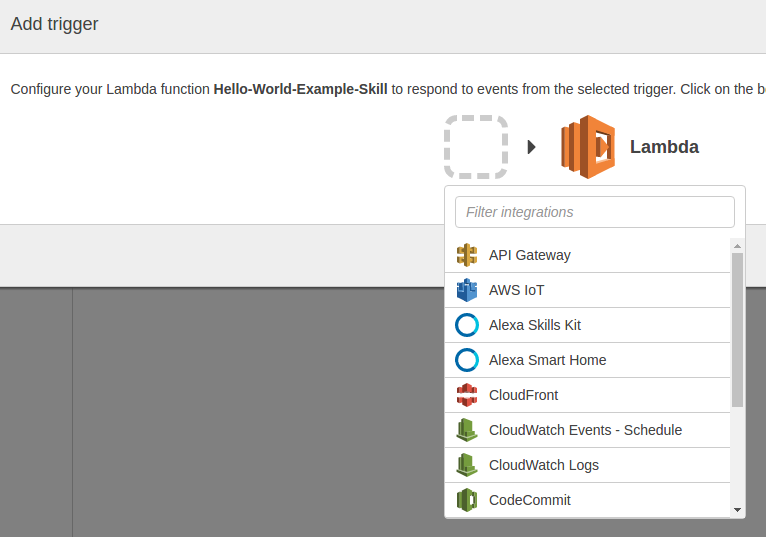Select API Gateway from integrations list
Image resolution: width=766 pixels, height=537 pixels.
click(x=587, y=255)
